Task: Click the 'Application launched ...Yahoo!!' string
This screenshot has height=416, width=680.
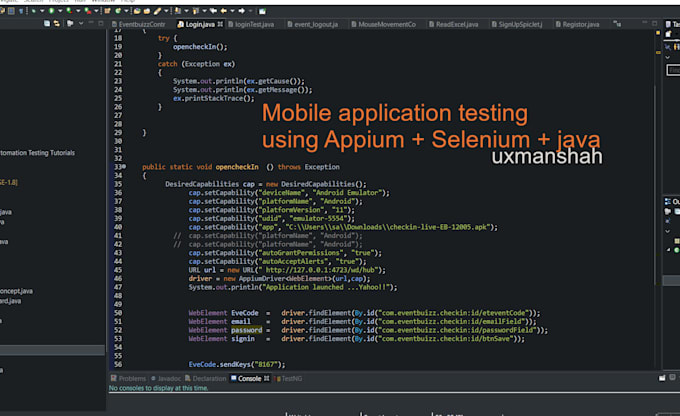Action: coord(327,287)
